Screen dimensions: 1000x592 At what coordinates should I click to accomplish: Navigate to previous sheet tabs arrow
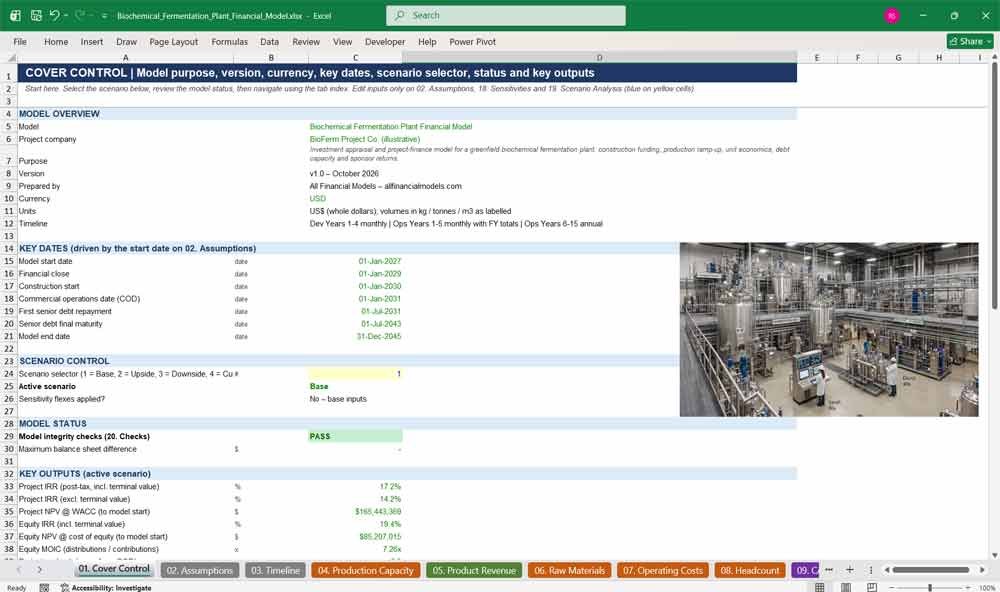pos(19,570)
